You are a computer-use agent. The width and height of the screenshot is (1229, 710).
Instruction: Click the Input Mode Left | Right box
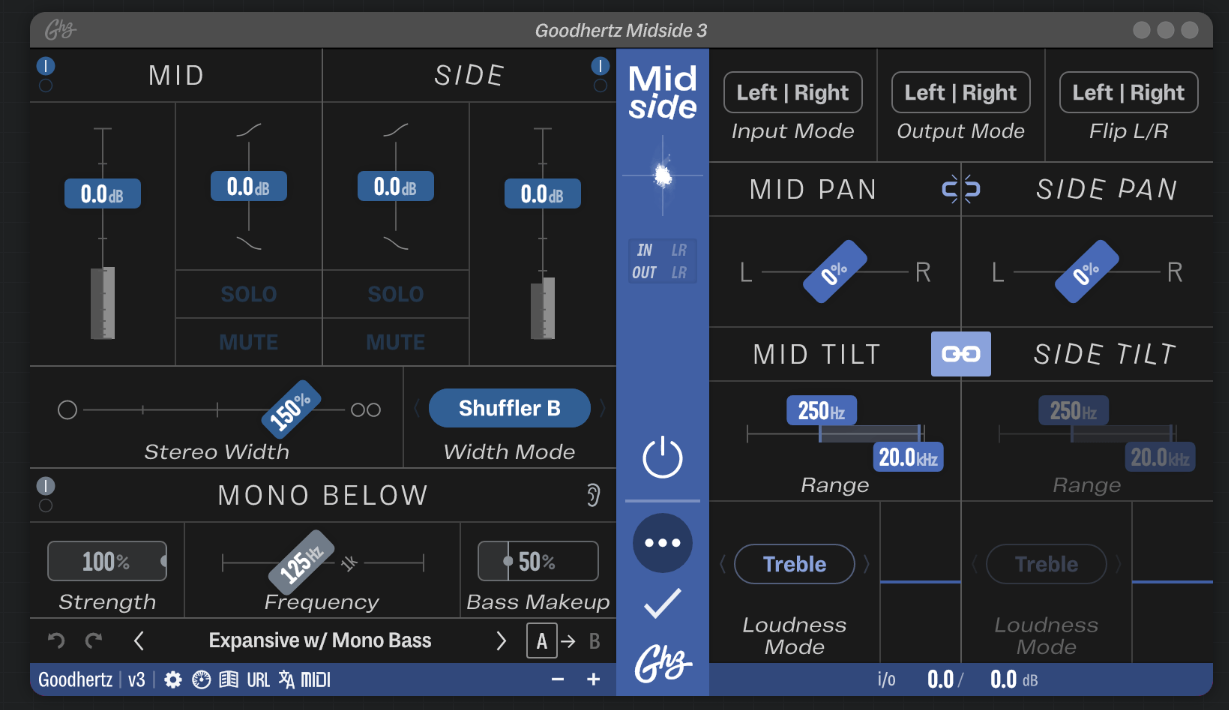point(792,93)
